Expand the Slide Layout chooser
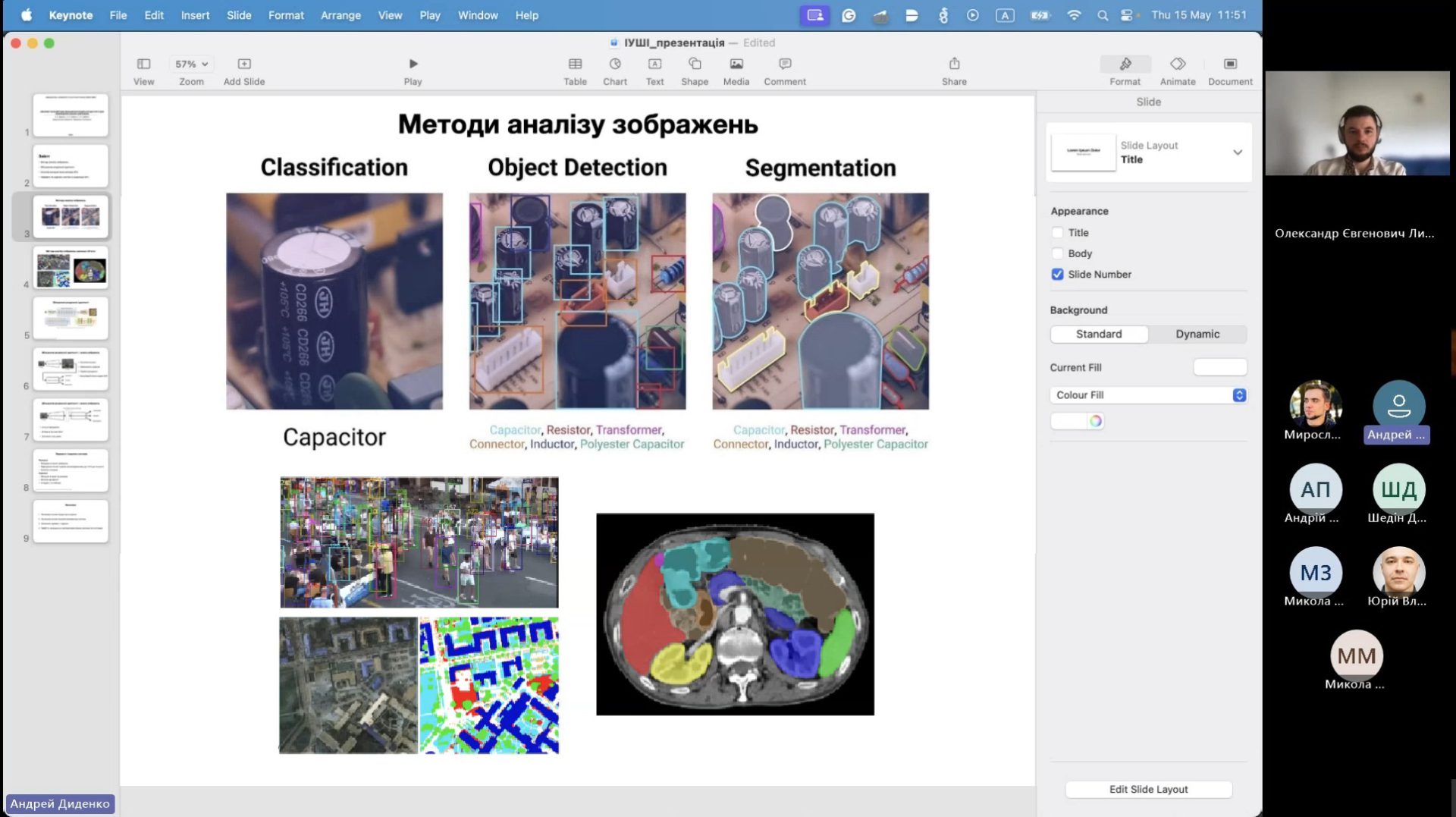The width and height of the screenshot is (1456, 817). 1237,152
